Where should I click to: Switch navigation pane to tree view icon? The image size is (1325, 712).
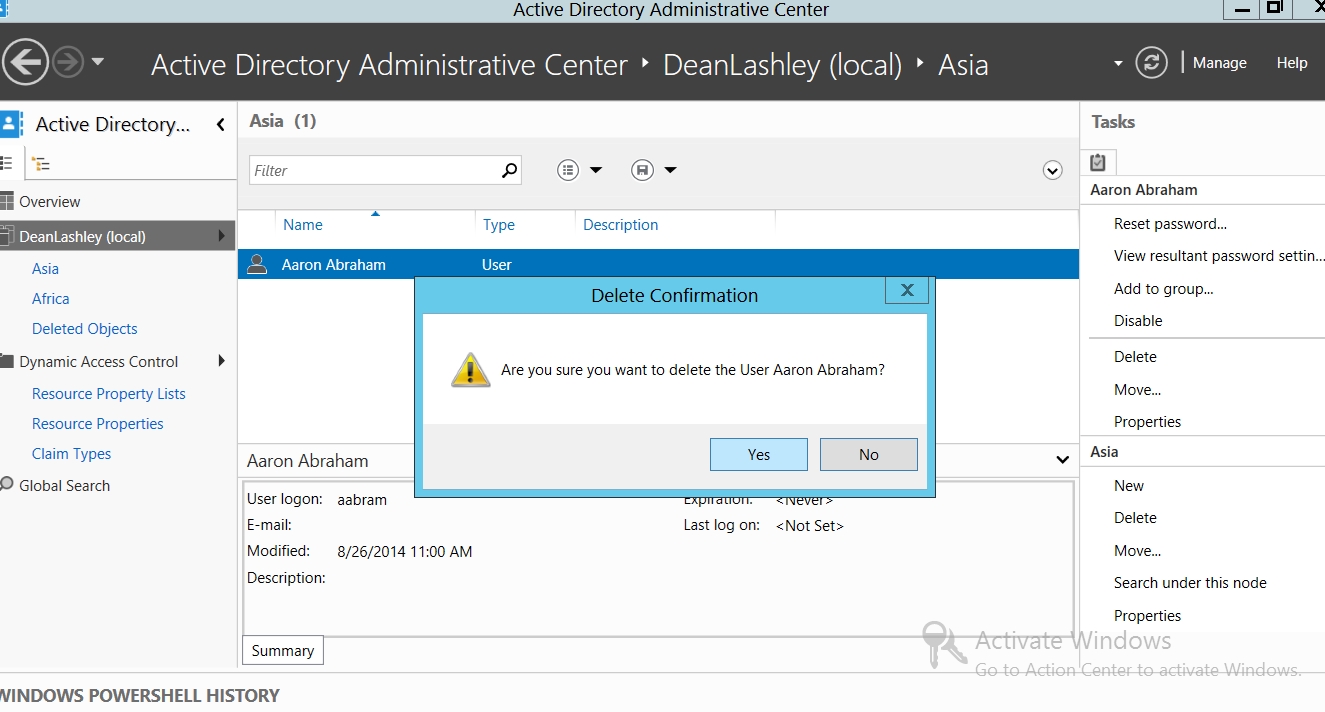(x=41, y=163)
